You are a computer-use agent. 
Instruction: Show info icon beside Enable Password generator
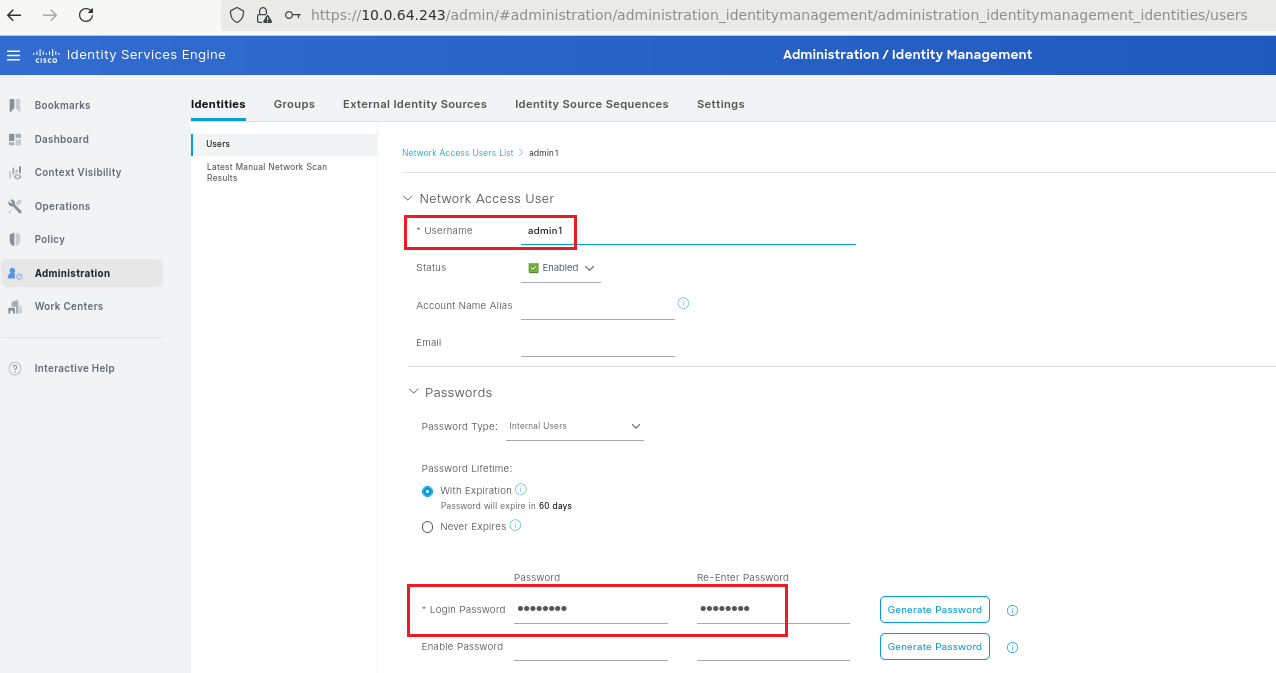(x=1012, y=647)
